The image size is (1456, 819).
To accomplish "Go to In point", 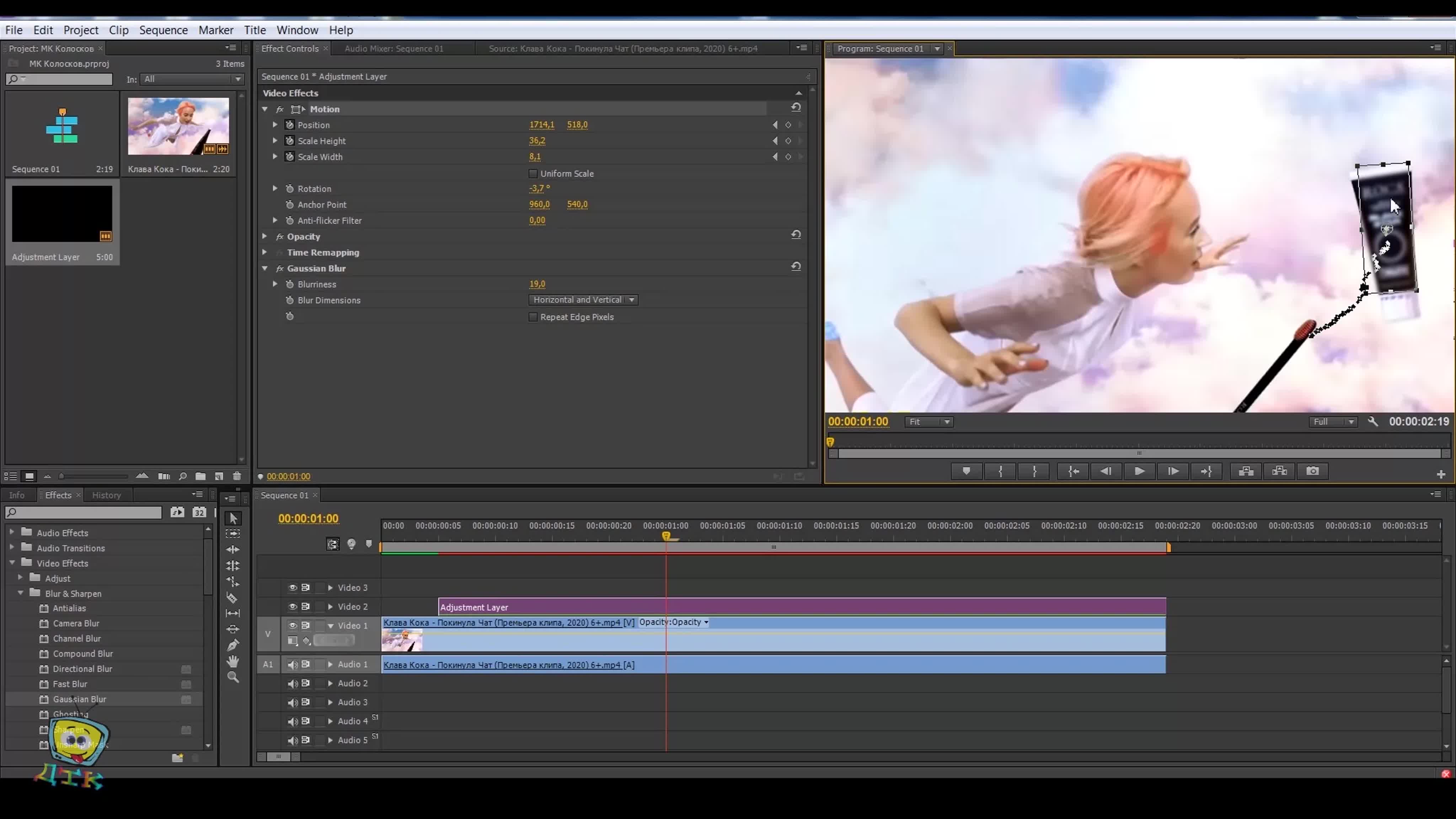I will (1073, 471).
